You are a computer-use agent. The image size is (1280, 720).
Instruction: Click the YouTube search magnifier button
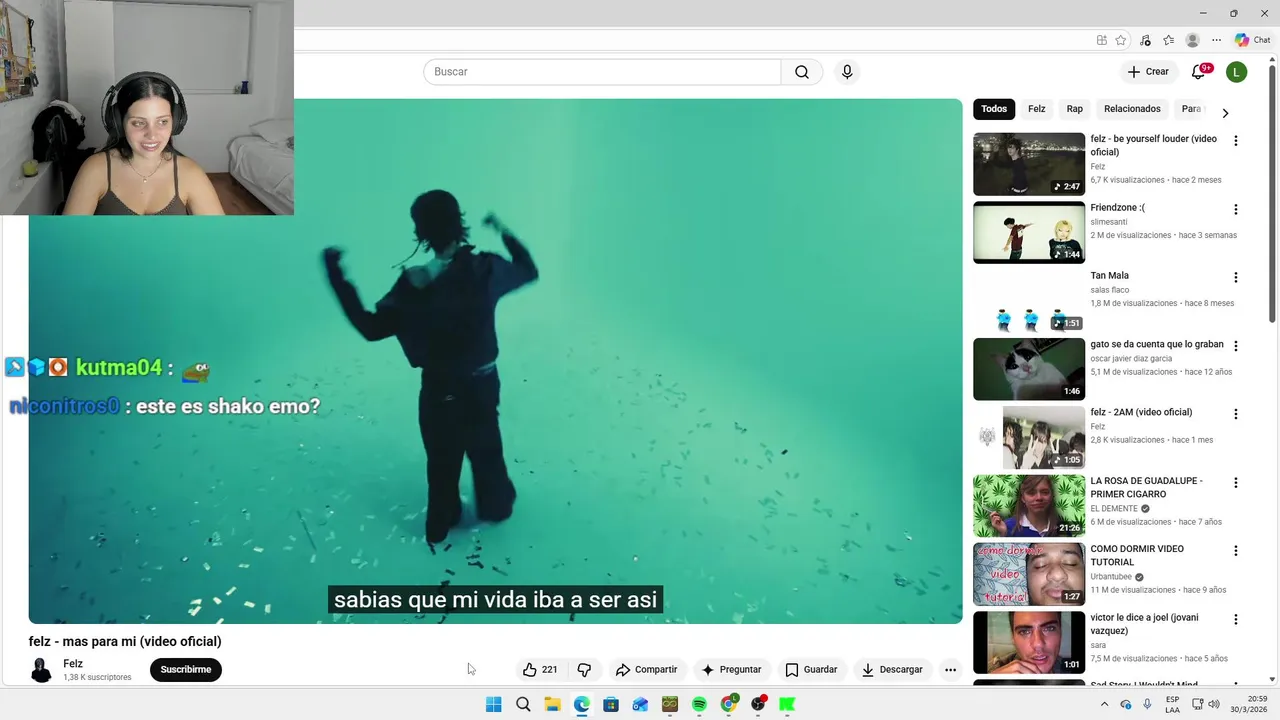pos(802,72)
